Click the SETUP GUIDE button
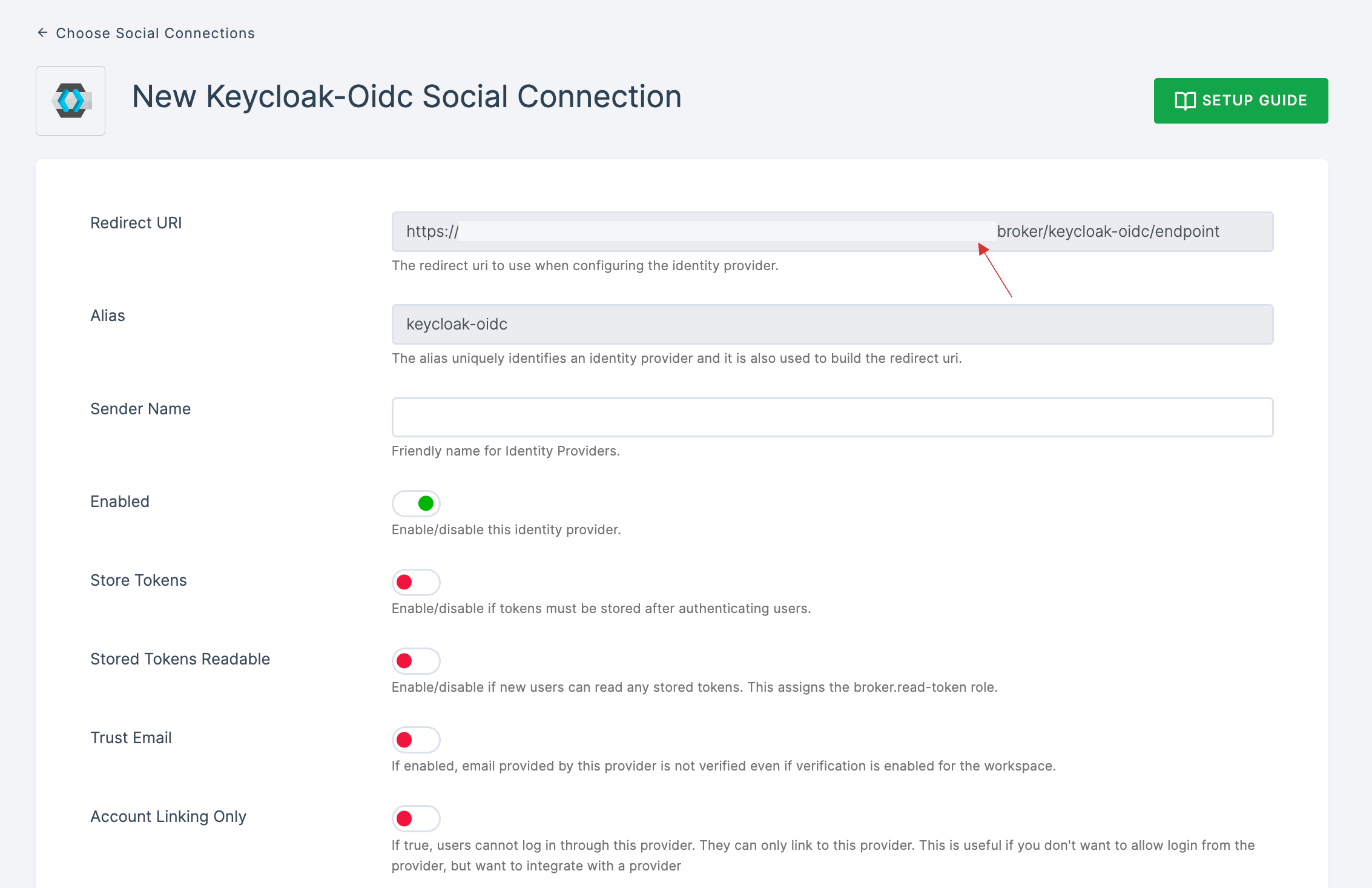 1240,99
